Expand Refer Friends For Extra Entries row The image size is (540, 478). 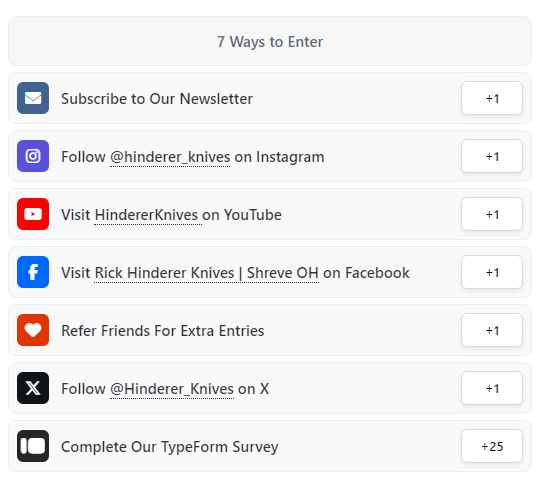(x=270, y=330)
